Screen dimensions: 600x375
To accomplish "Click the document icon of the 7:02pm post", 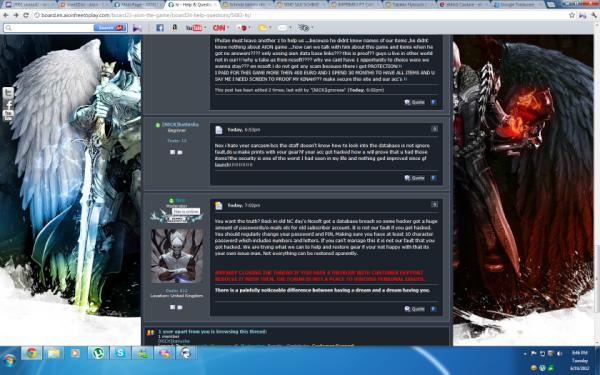I will pos(219,205).
